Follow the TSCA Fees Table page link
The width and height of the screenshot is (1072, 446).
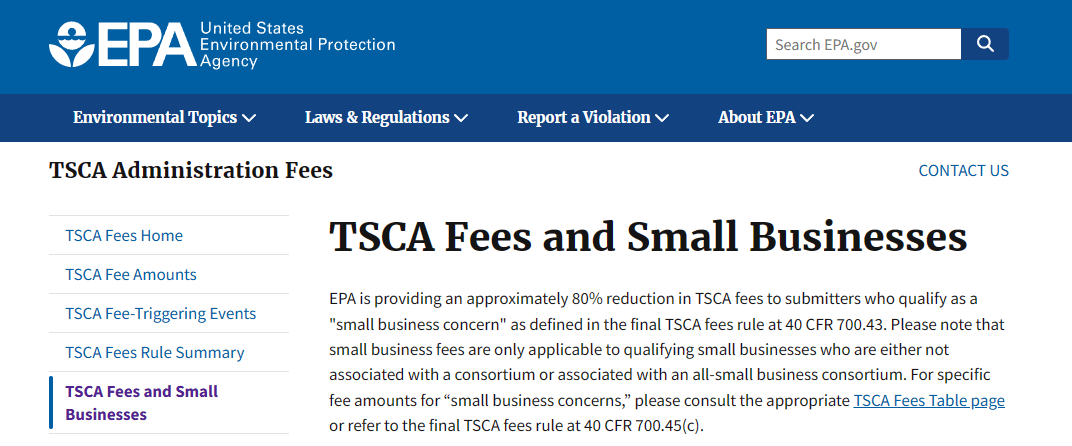click(928, 401)
